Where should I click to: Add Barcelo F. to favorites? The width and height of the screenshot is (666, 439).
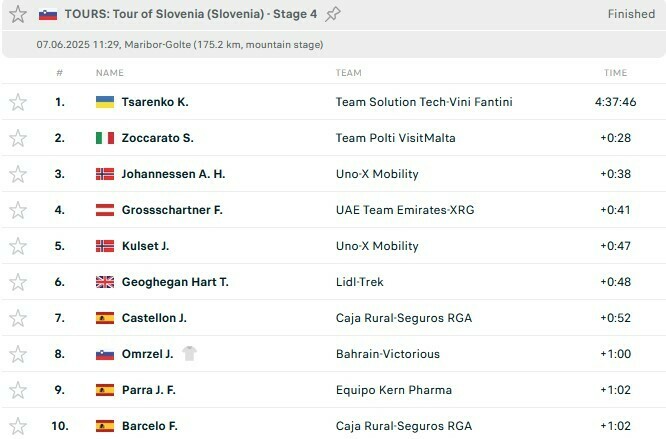click(x=17, y=426)
